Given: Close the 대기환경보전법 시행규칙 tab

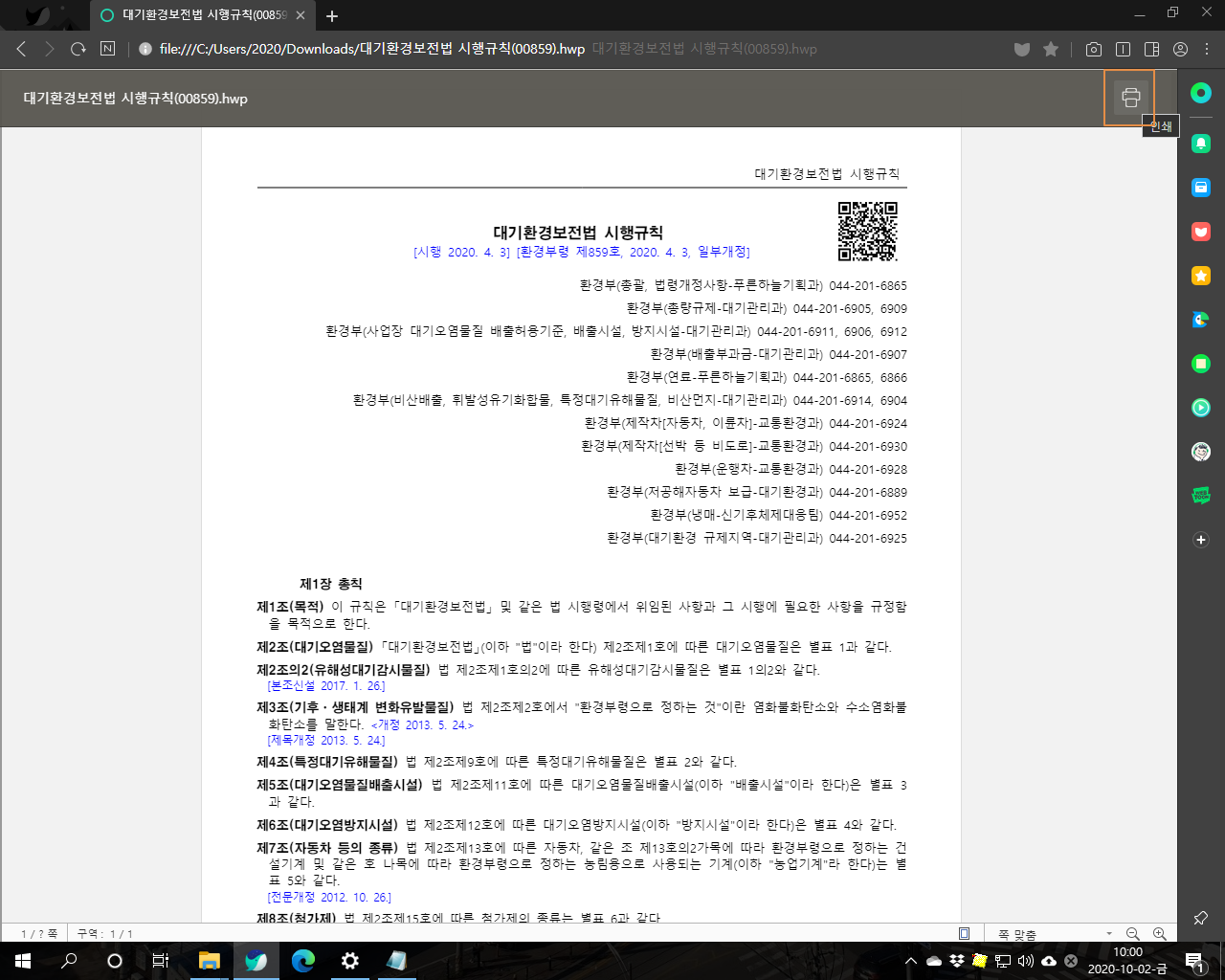Looking at the screenshot, I should (x=301, y=15).
